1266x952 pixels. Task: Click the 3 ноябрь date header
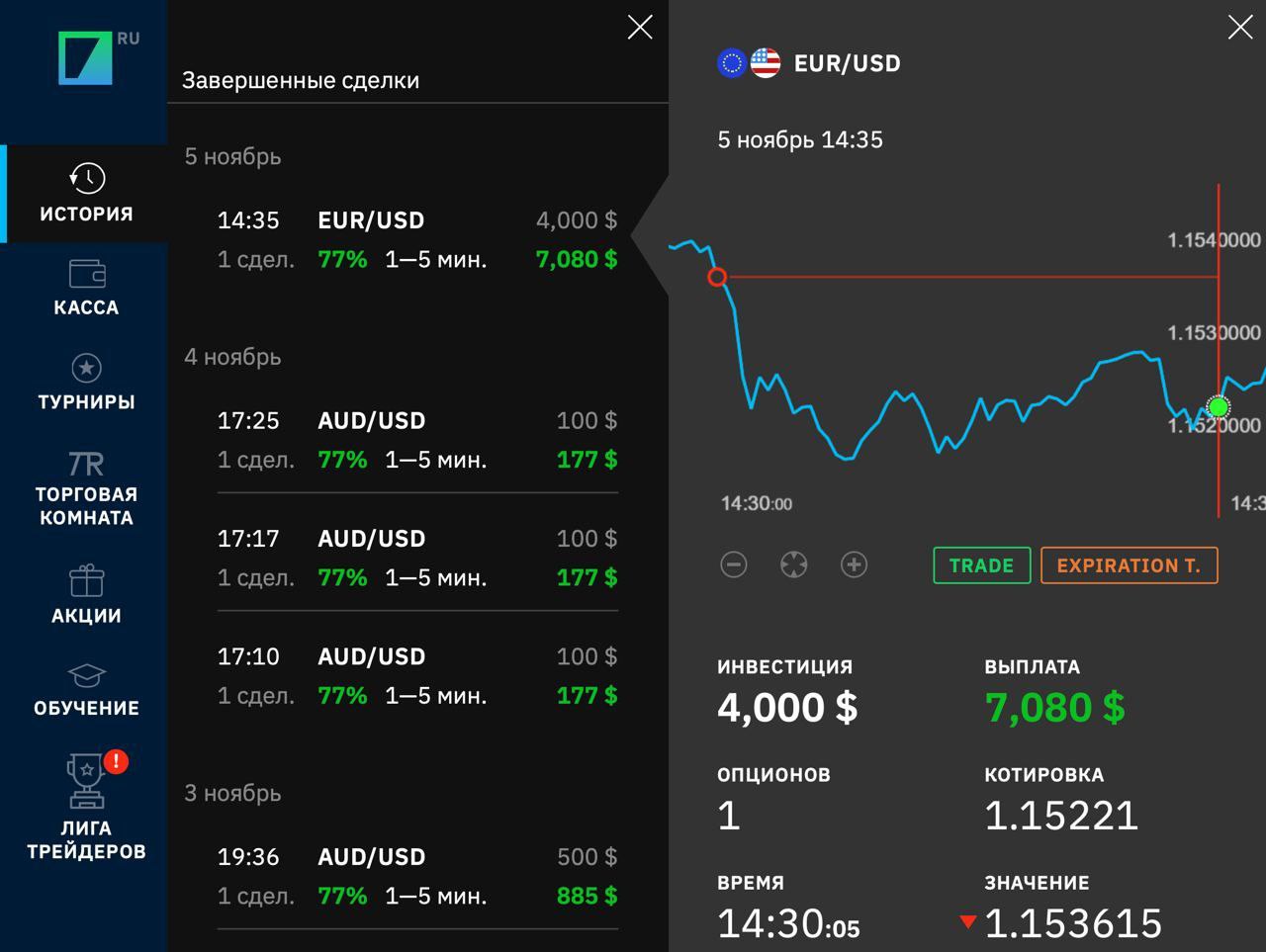[x=232, y=793]
